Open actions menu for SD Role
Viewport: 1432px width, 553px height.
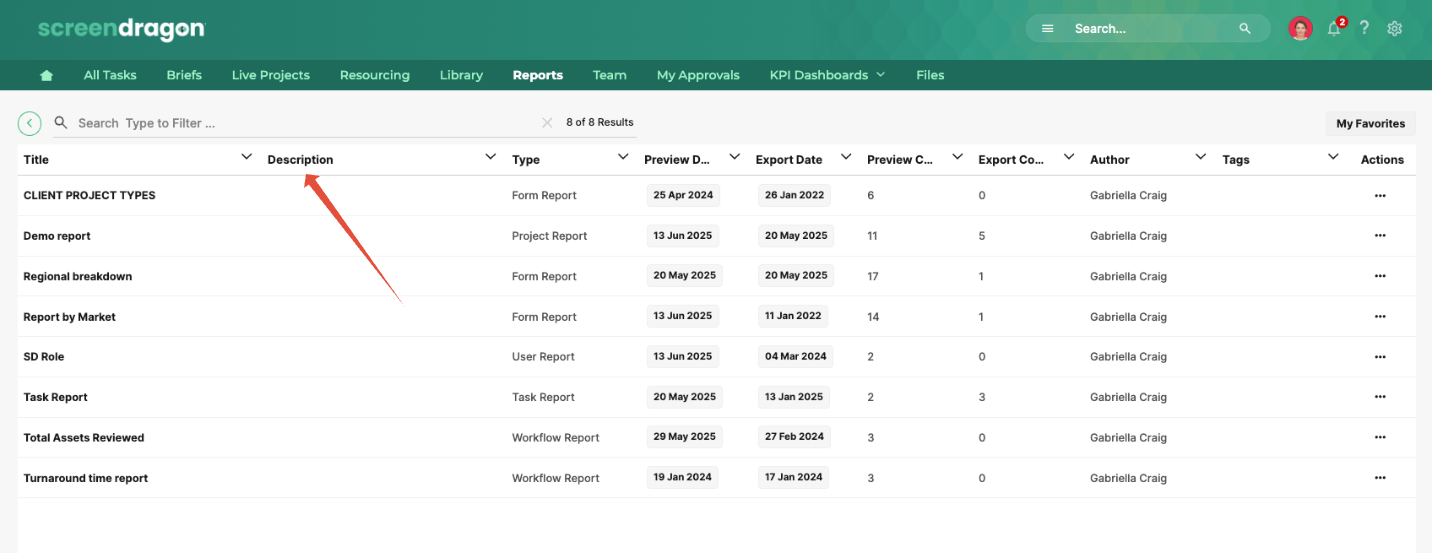1380,356
